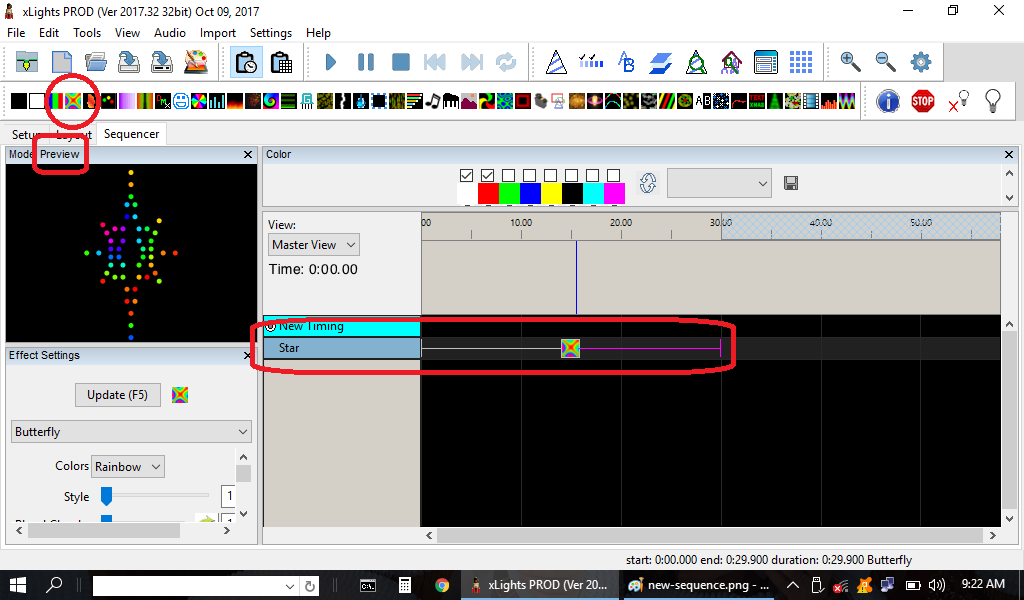Select the smiley Faces effect icon
Screen dimensions: 1024x600
pyautogui.click(x=181, y=101)
